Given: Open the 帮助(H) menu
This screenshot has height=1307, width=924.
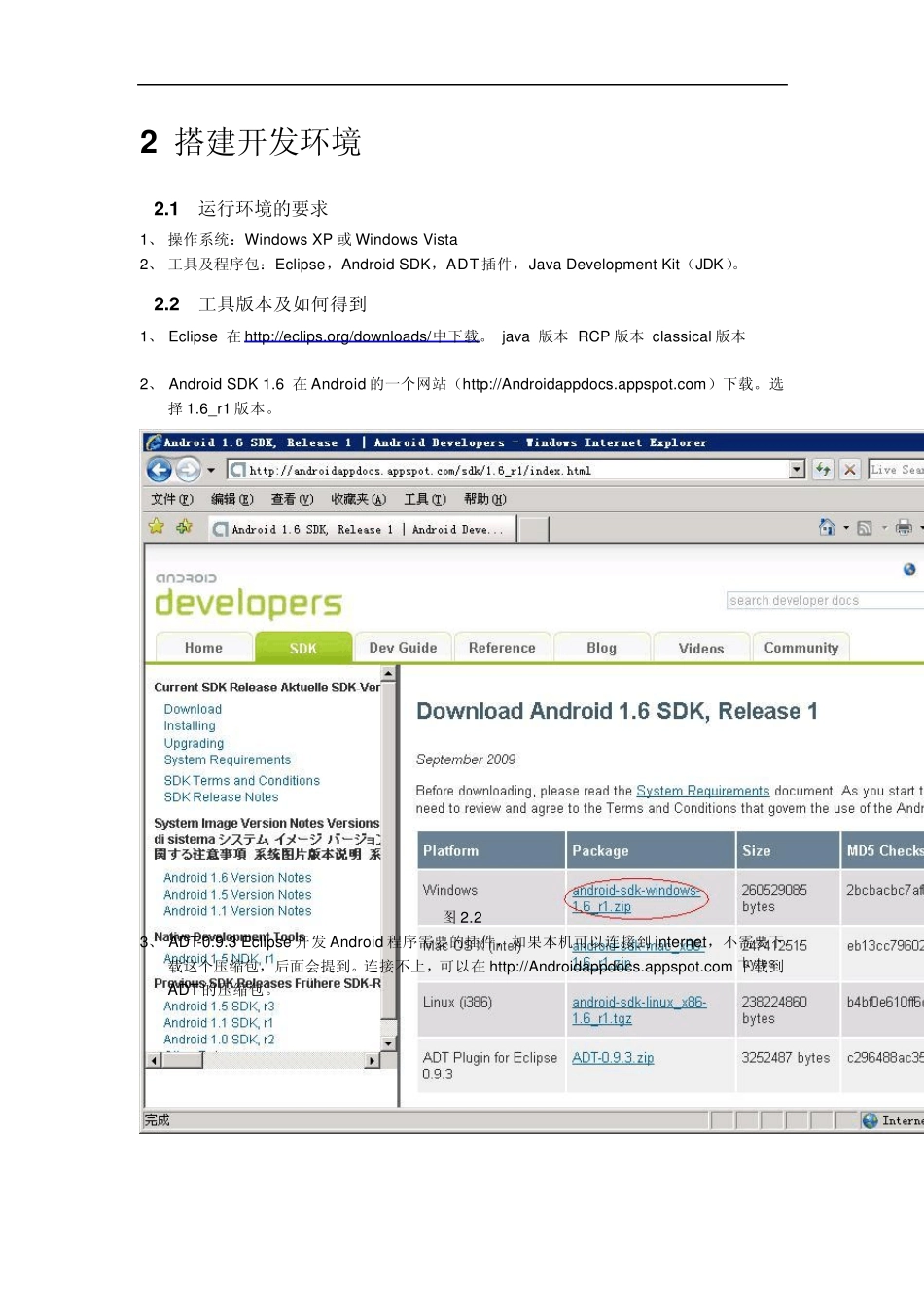Looking at the screenshot, I should click(x=485, y=499).
